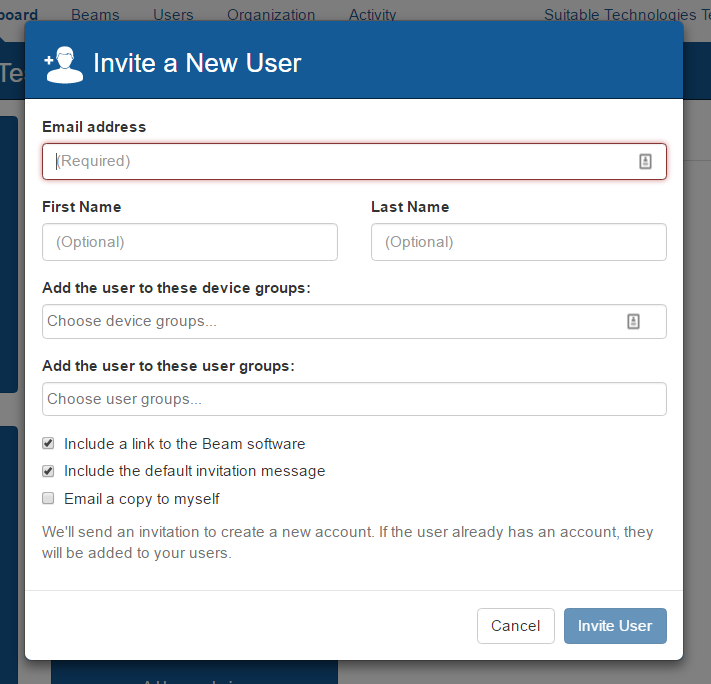Click the Invite User button

(615, 626)
